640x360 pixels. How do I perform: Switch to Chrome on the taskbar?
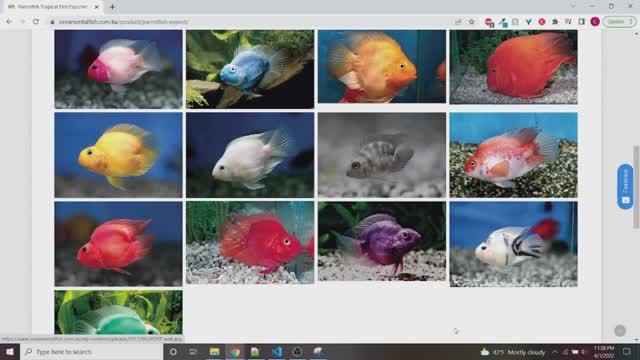pos(235,351)
